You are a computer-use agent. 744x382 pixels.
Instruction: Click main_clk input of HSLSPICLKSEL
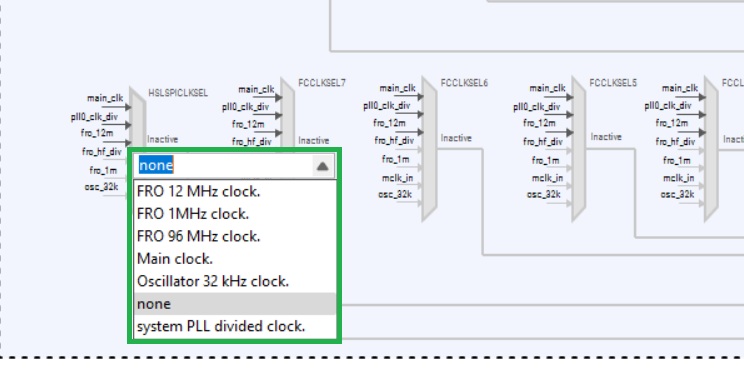(105, 98)
